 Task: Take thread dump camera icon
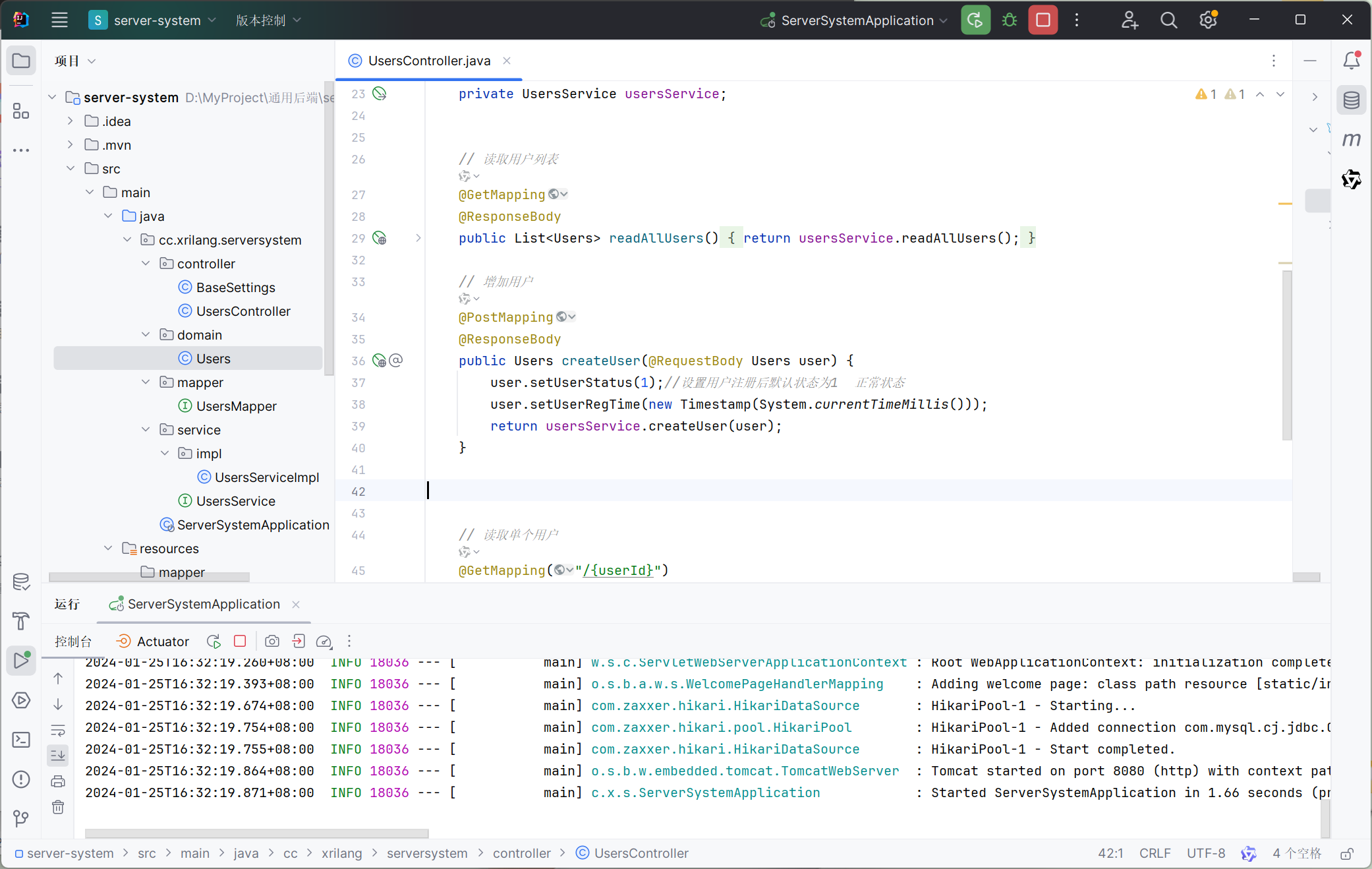[x=272, y=641]
